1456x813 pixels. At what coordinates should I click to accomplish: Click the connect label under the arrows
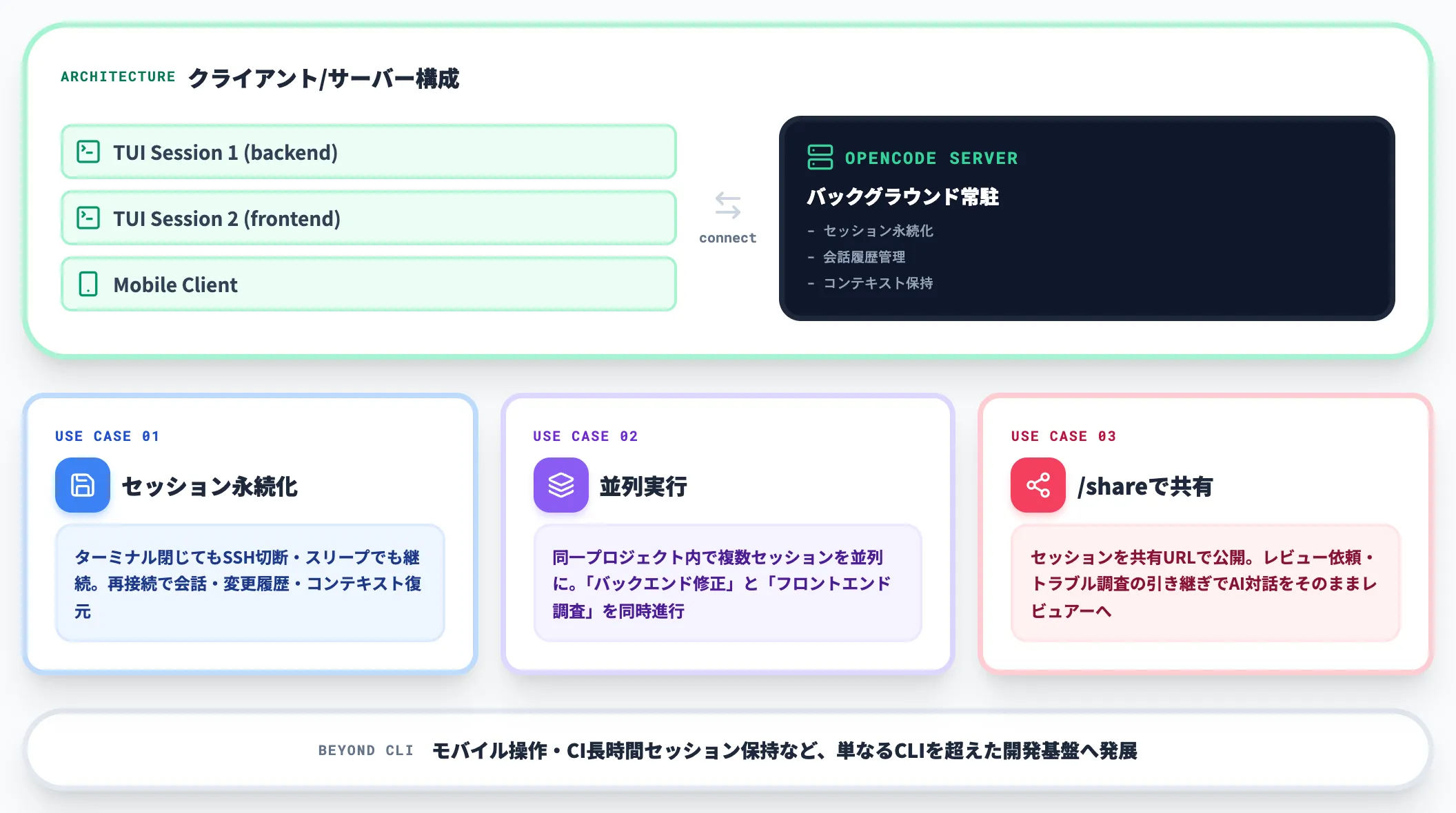[x=728, y=238]
